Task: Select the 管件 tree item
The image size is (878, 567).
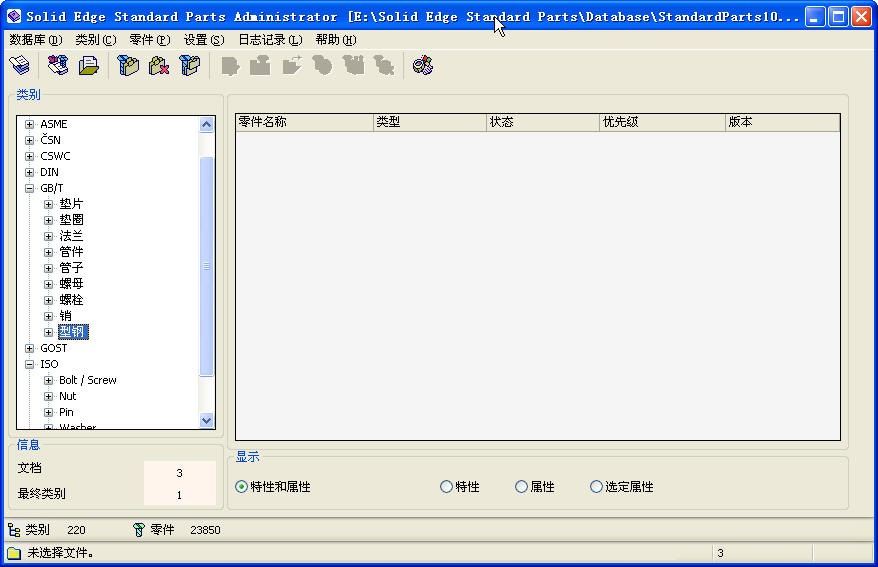Action: (71, 252)
